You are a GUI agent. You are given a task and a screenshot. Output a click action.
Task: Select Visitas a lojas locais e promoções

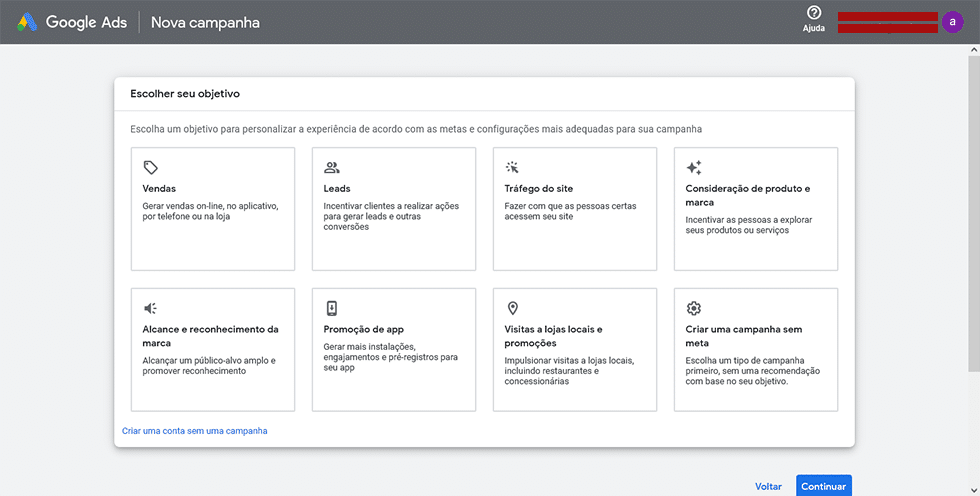tap(553, 336)
